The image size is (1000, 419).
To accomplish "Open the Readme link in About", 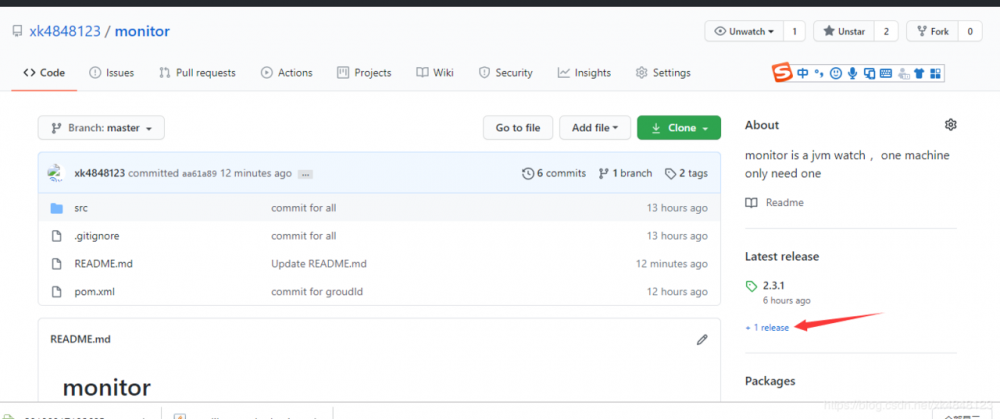I will [x=775, y=202].
